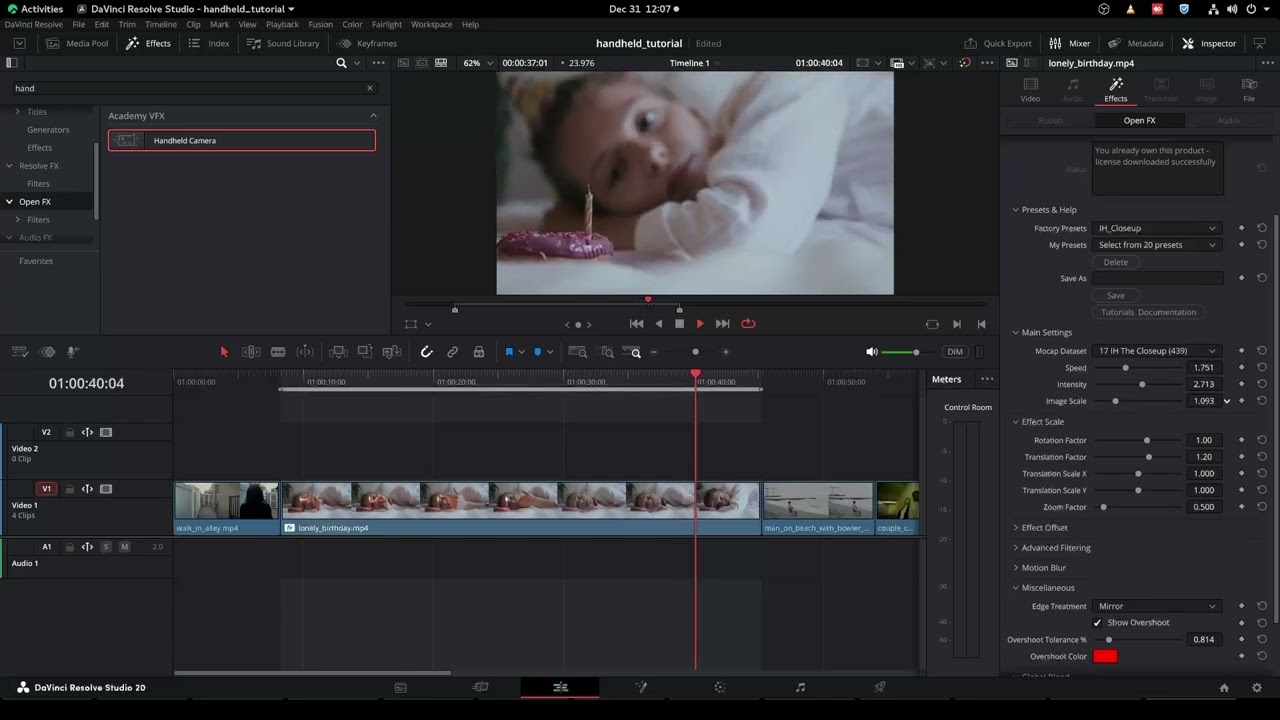Open the Mocap Dataset dropdown
The height and width of the screenshot is (720, 1280).
(1157, 351)
